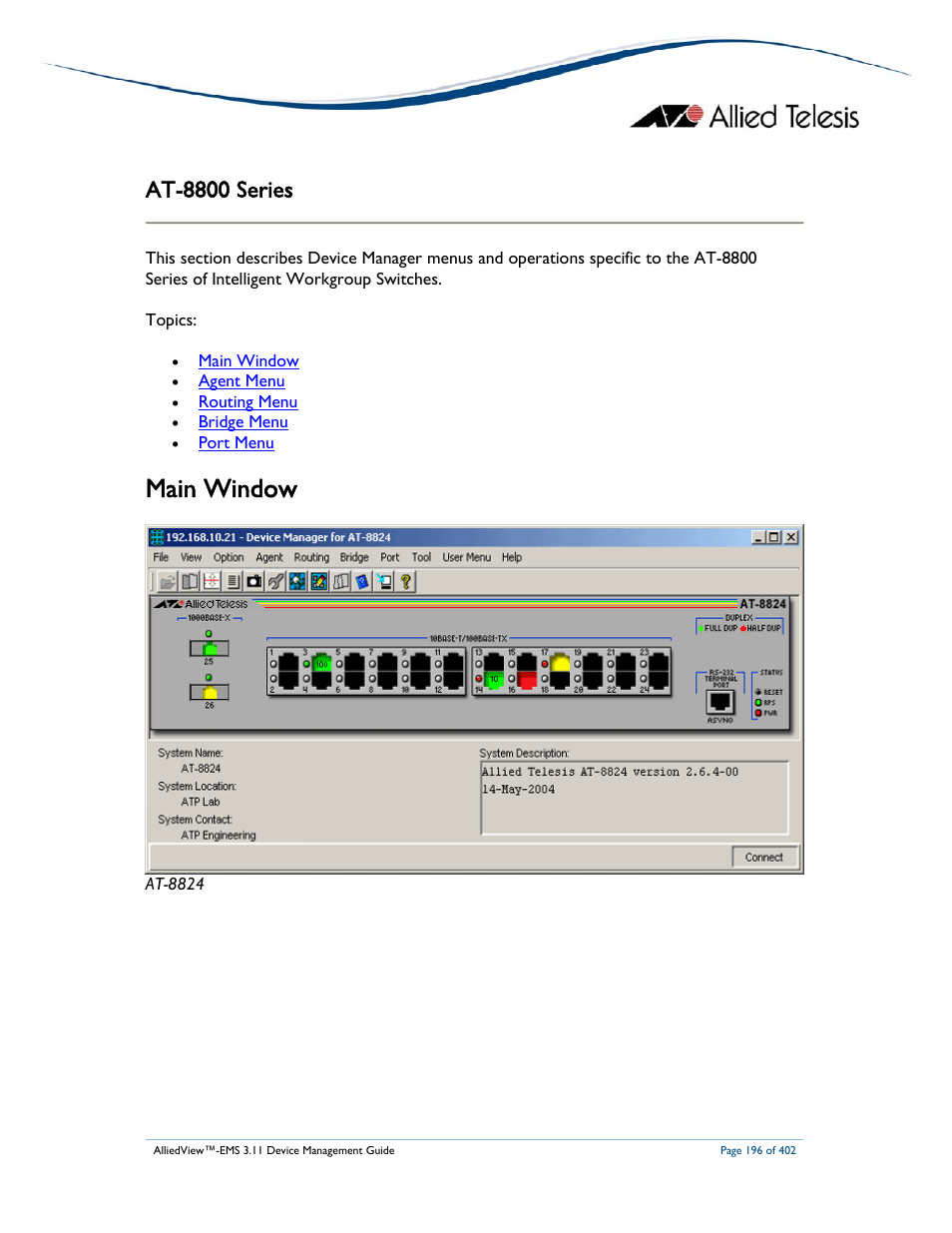This screenshot has width=952, height=1233.
Task: Open the Routing menu in menu bar
Action: [311, 557]
